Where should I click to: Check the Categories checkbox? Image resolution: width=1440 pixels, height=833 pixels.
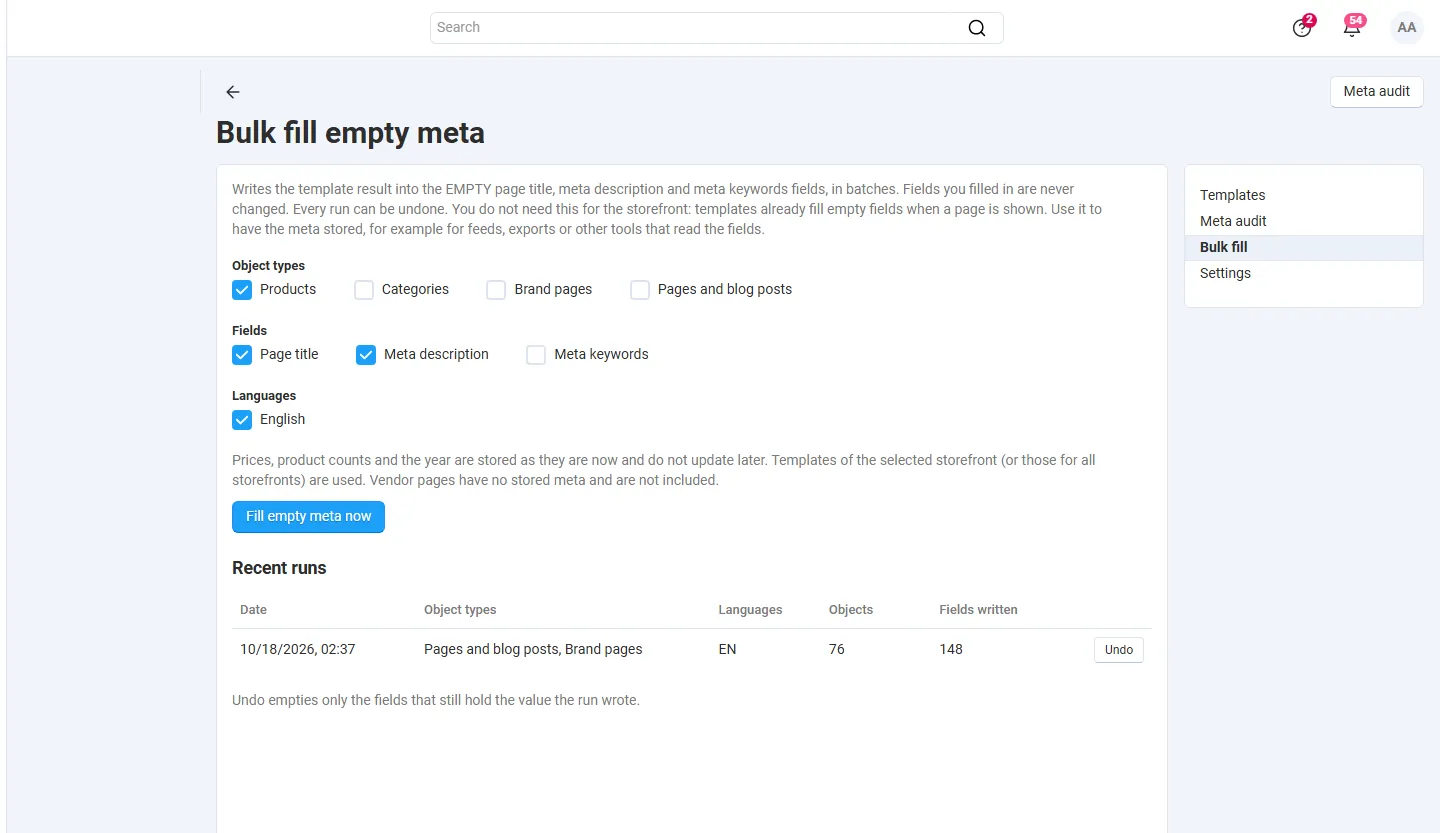(364, 290)
